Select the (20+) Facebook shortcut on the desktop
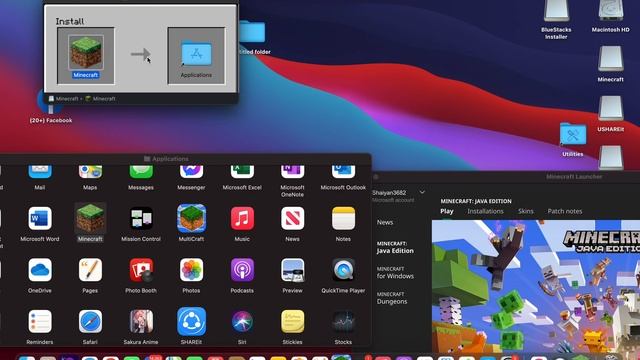Viewport: 640px width, 360px height. (x=51, y=104)
